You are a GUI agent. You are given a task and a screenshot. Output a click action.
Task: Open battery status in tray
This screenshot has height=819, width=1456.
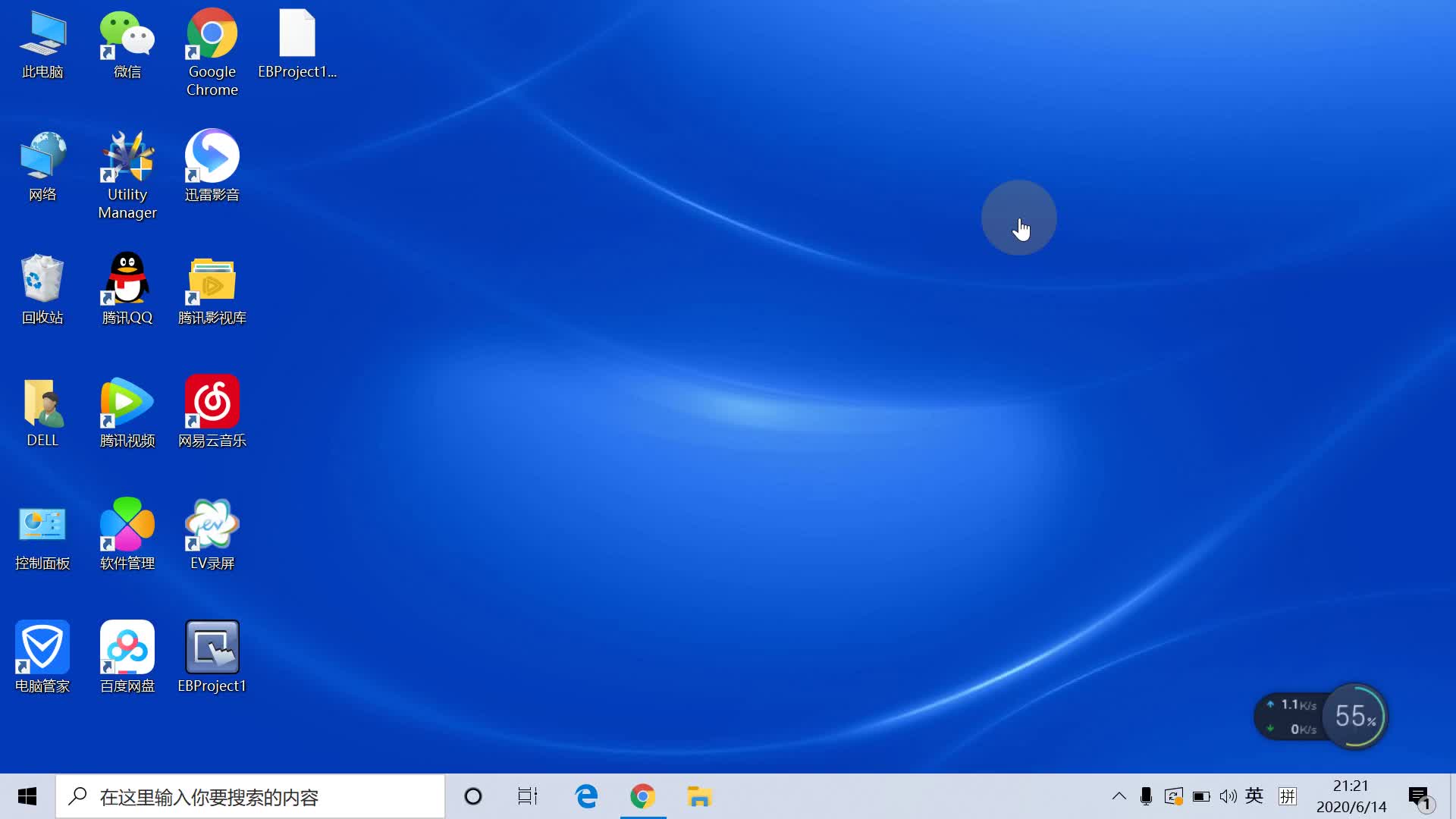point(1201,796)
